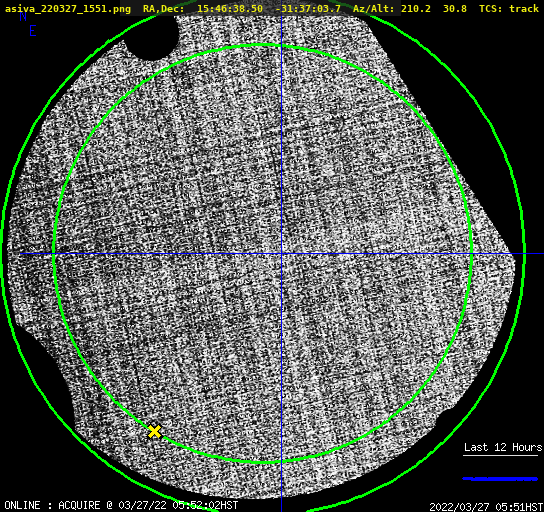Click the inner green circle at the left end of the horizontal line
The image size is (544, 512).
pos(54,254)
